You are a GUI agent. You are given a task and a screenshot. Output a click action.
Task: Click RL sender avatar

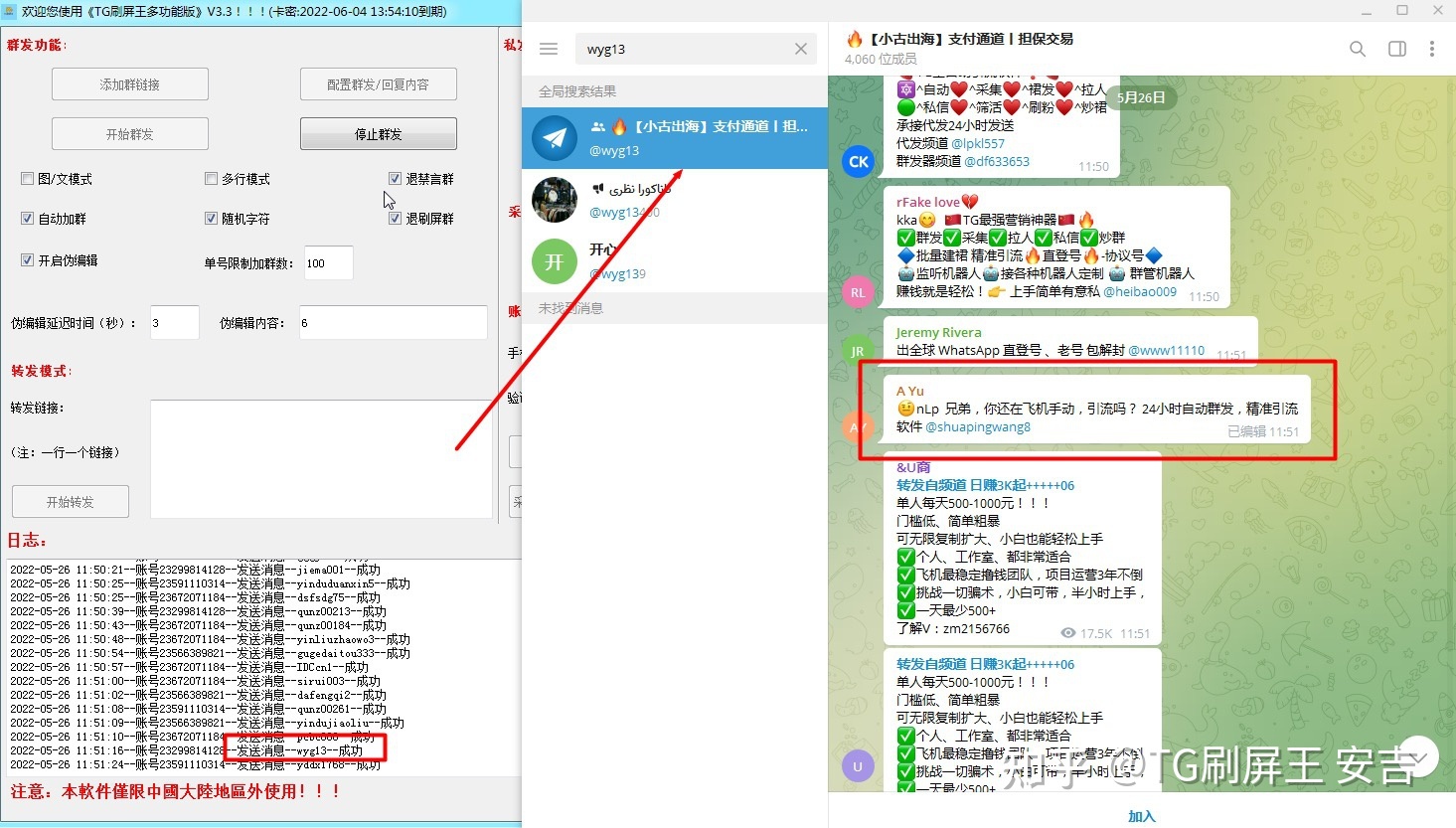point(858,292)
